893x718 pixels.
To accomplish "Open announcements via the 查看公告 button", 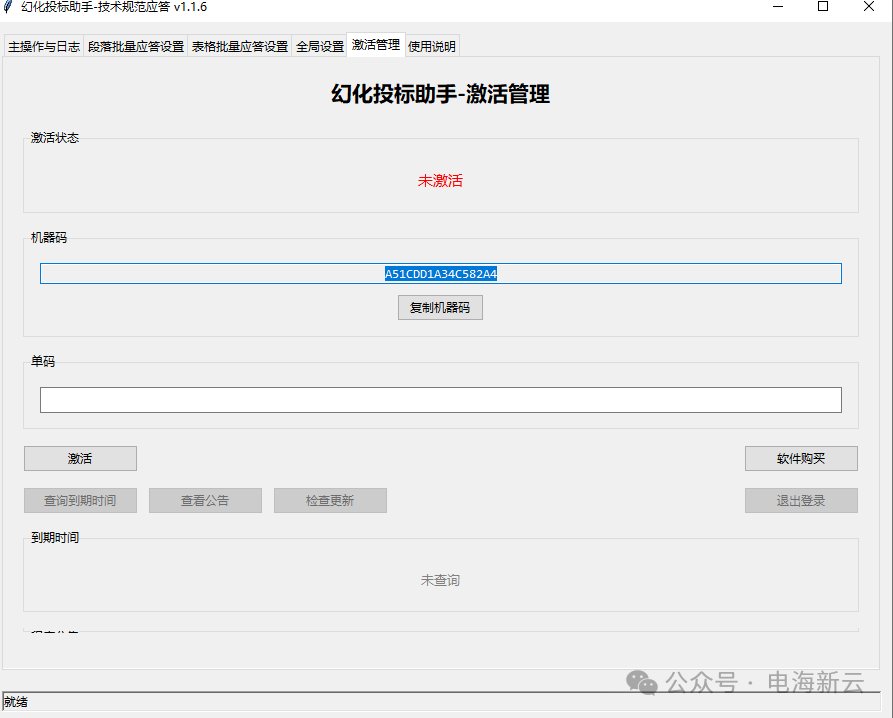I will click(x=205, y=500).
